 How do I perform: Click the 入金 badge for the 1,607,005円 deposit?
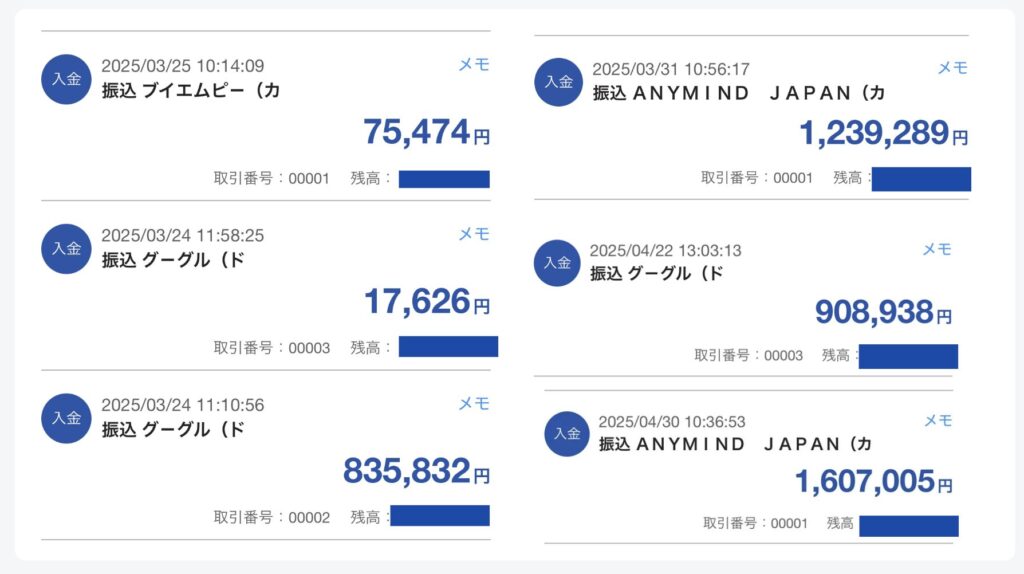pos(567,434)
